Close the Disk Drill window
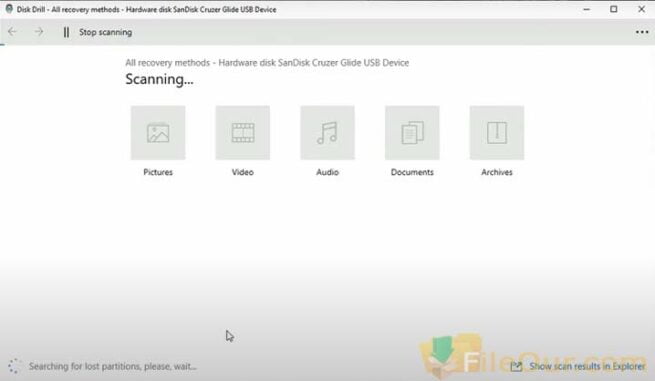Image resolution: width=655 pixels, height=381 pixels. pyautogui.click(x=641, y=9)
